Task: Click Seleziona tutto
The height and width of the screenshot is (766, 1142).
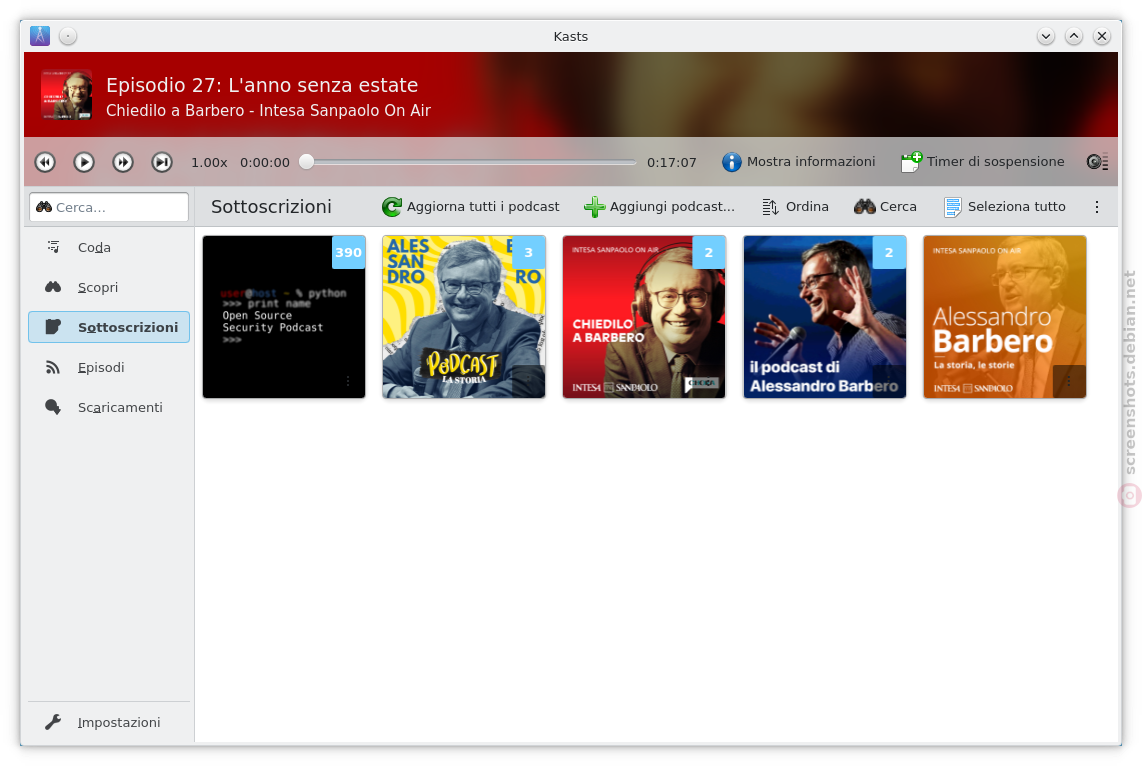Action: pyautogui.click(x=1004, y=207)
